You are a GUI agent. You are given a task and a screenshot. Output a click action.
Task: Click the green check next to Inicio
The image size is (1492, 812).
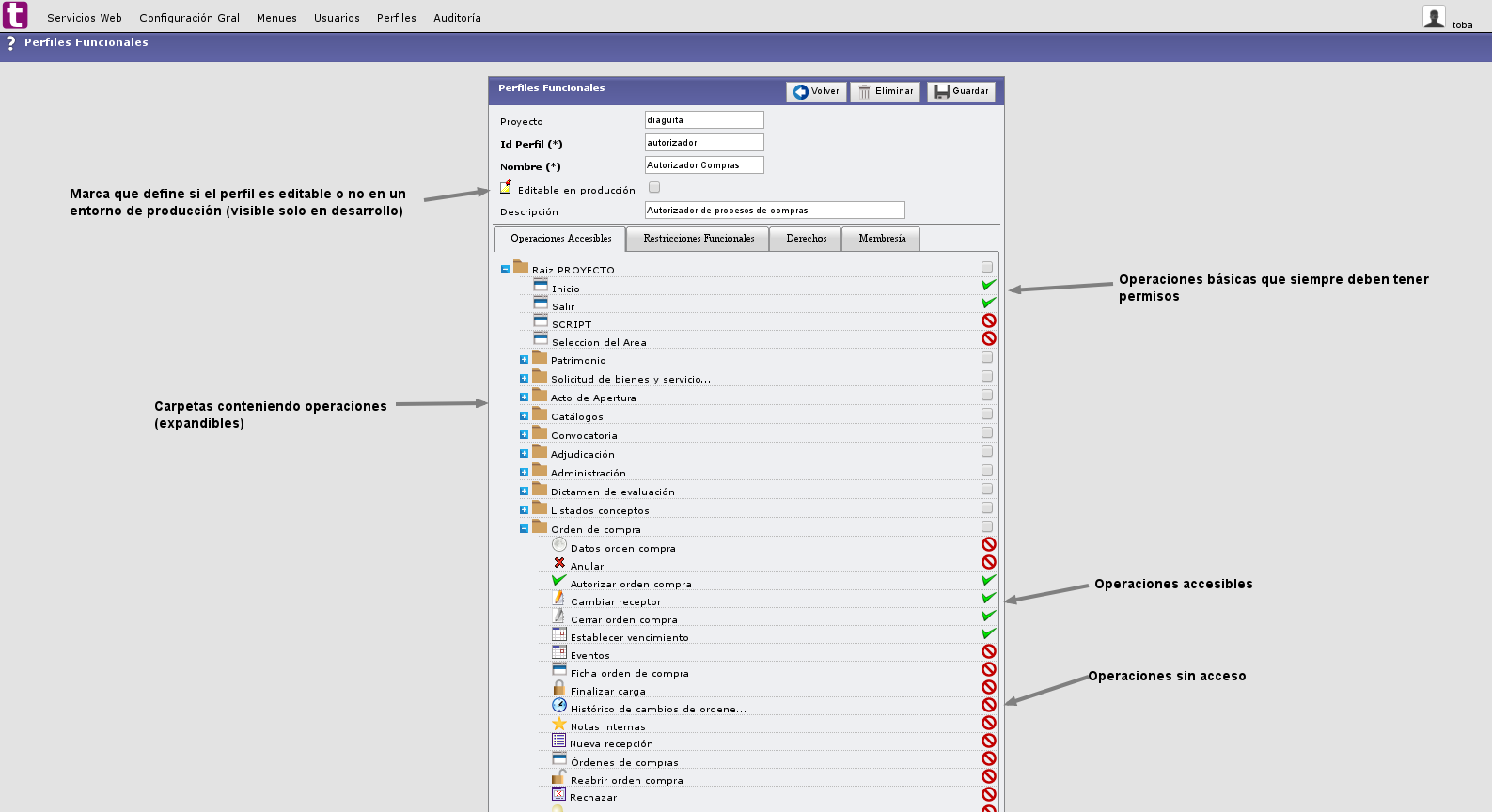coord(988,285)
